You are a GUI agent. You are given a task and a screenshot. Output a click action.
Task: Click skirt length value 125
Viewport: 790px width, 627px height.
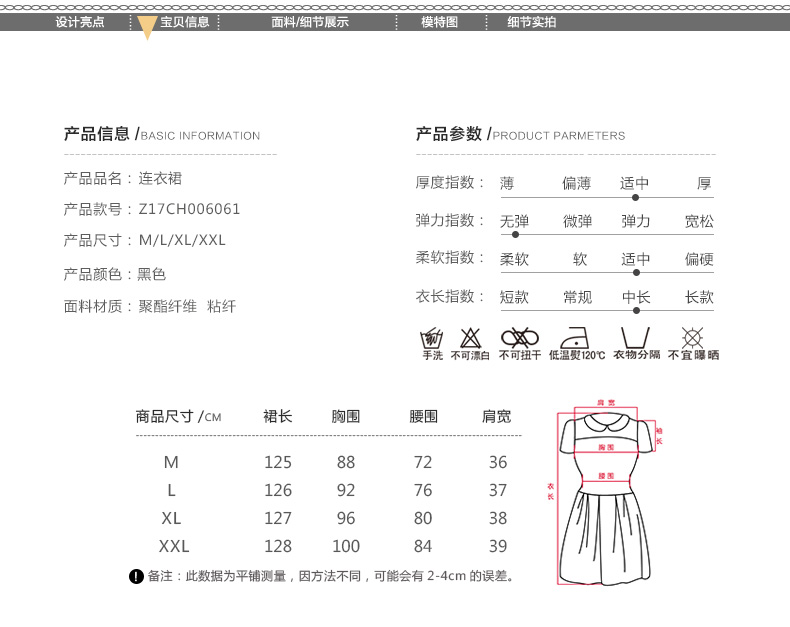278,462
